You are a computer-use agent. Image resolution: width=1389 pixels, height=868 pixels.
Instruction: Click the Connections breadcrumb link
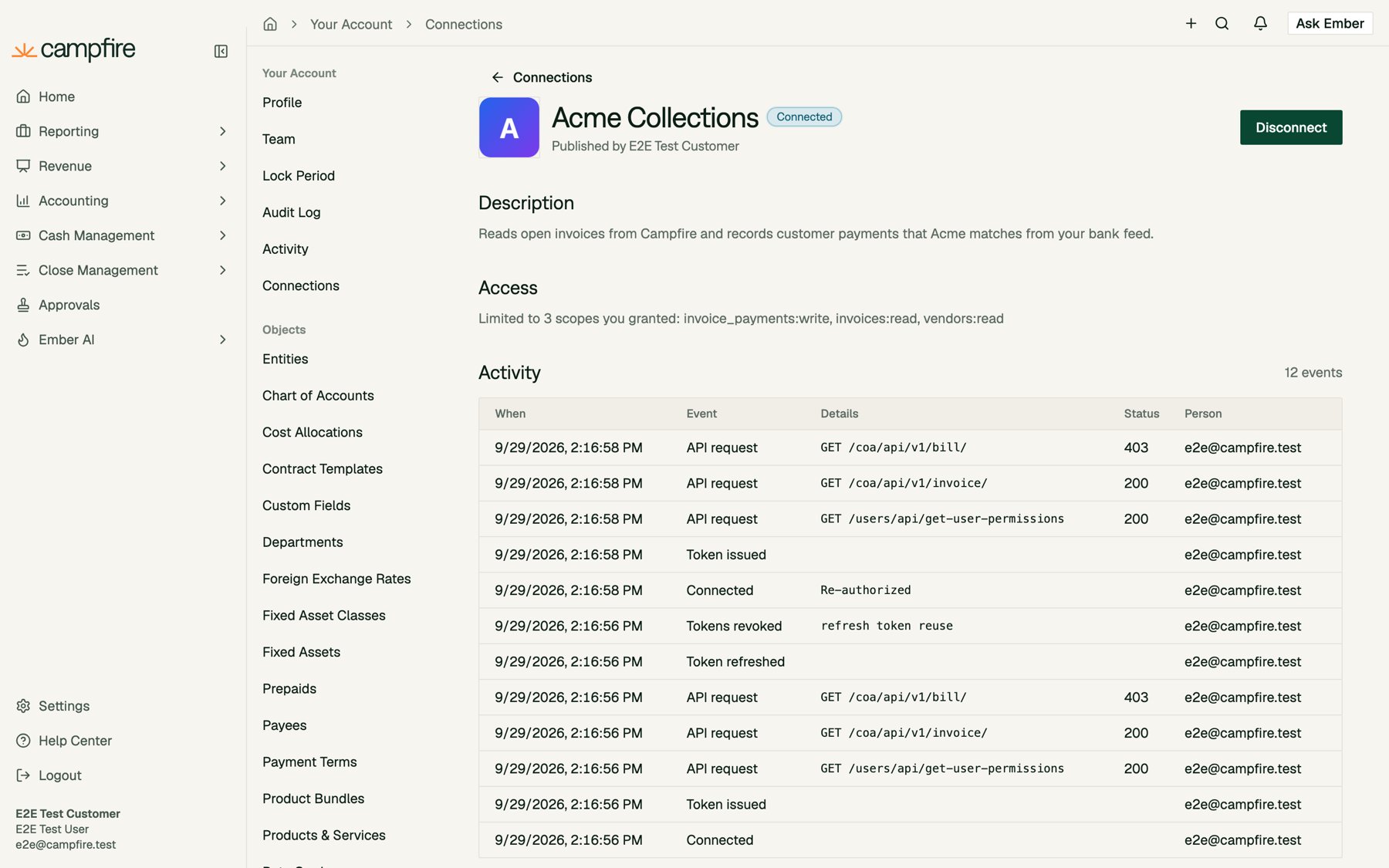tap(464, 24)
